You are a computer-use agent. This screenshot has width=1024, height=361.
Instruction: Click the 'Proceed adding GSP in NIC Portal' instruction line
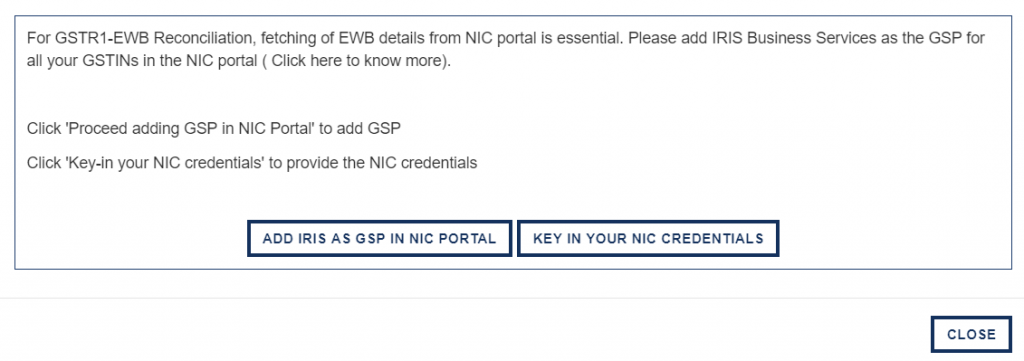214,129
